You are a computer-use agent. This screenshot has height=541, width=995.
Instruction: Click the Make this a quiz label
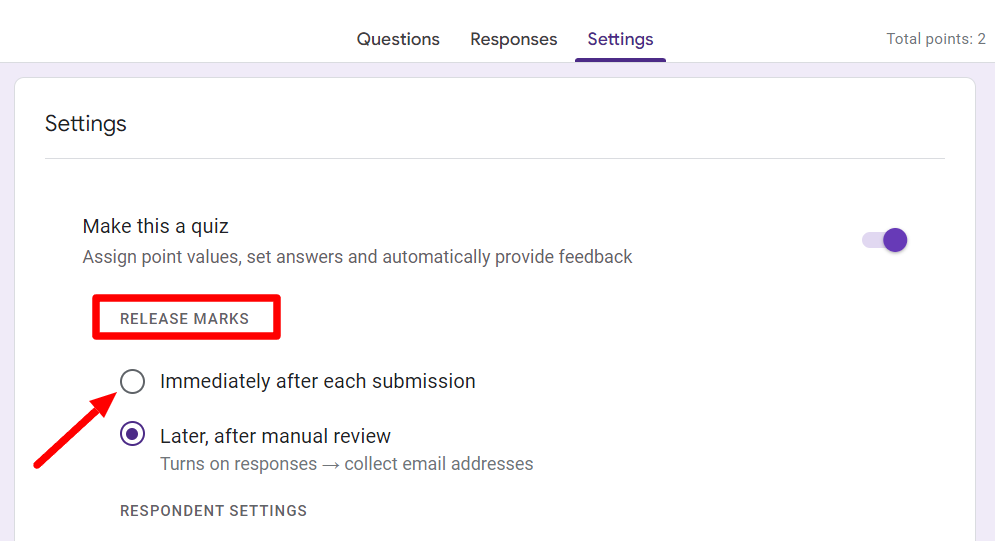[x=155, y=226]
